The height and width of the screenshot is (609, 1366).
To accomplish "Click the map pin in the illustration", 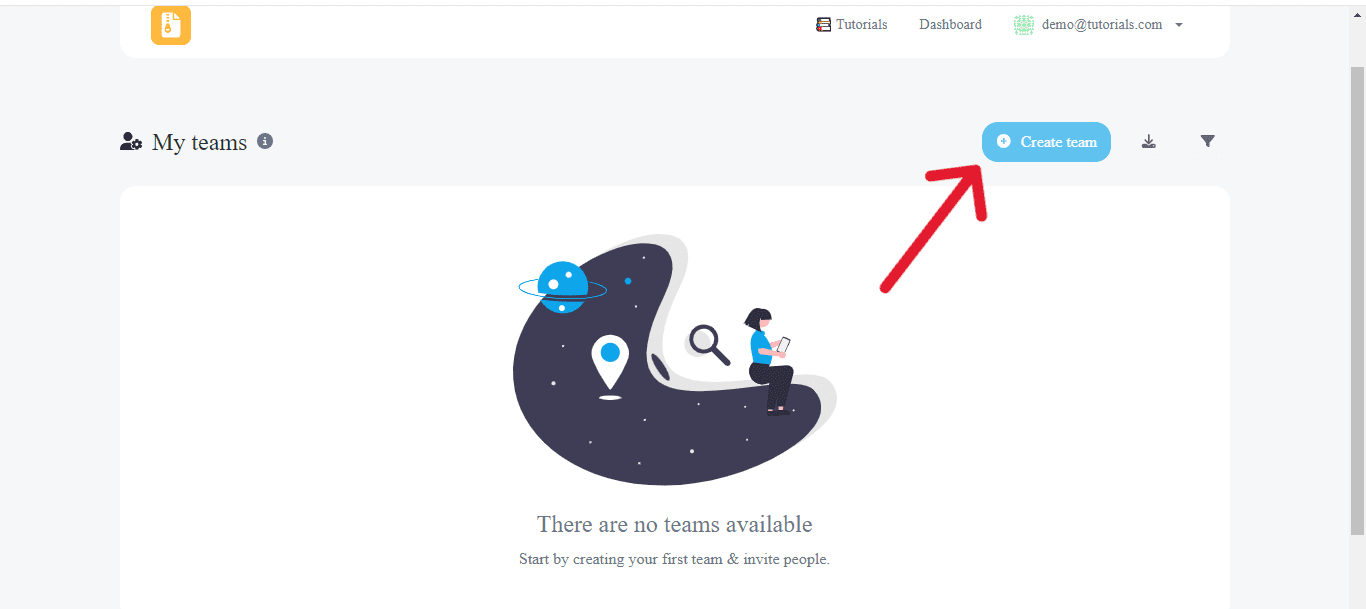I will point(610,363).
